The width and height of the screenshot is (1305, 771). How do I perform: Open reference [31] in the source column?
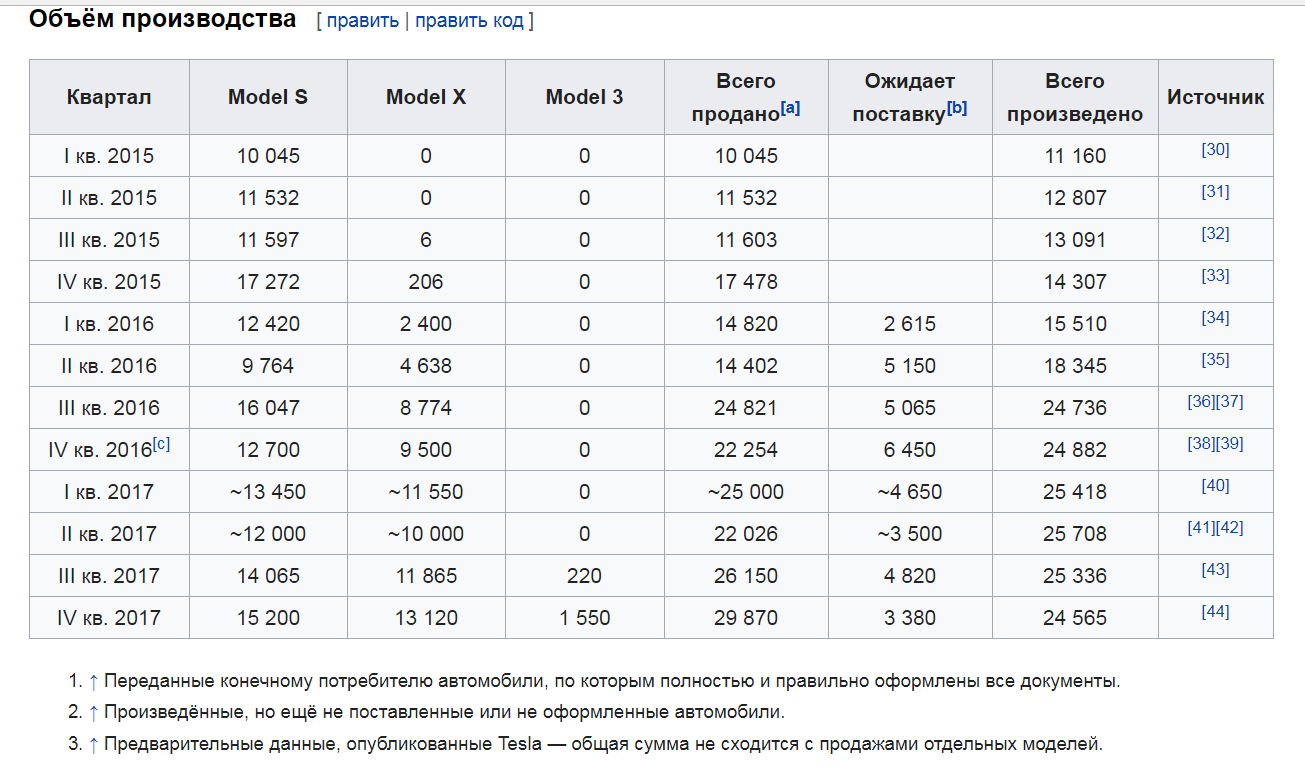1215,192
